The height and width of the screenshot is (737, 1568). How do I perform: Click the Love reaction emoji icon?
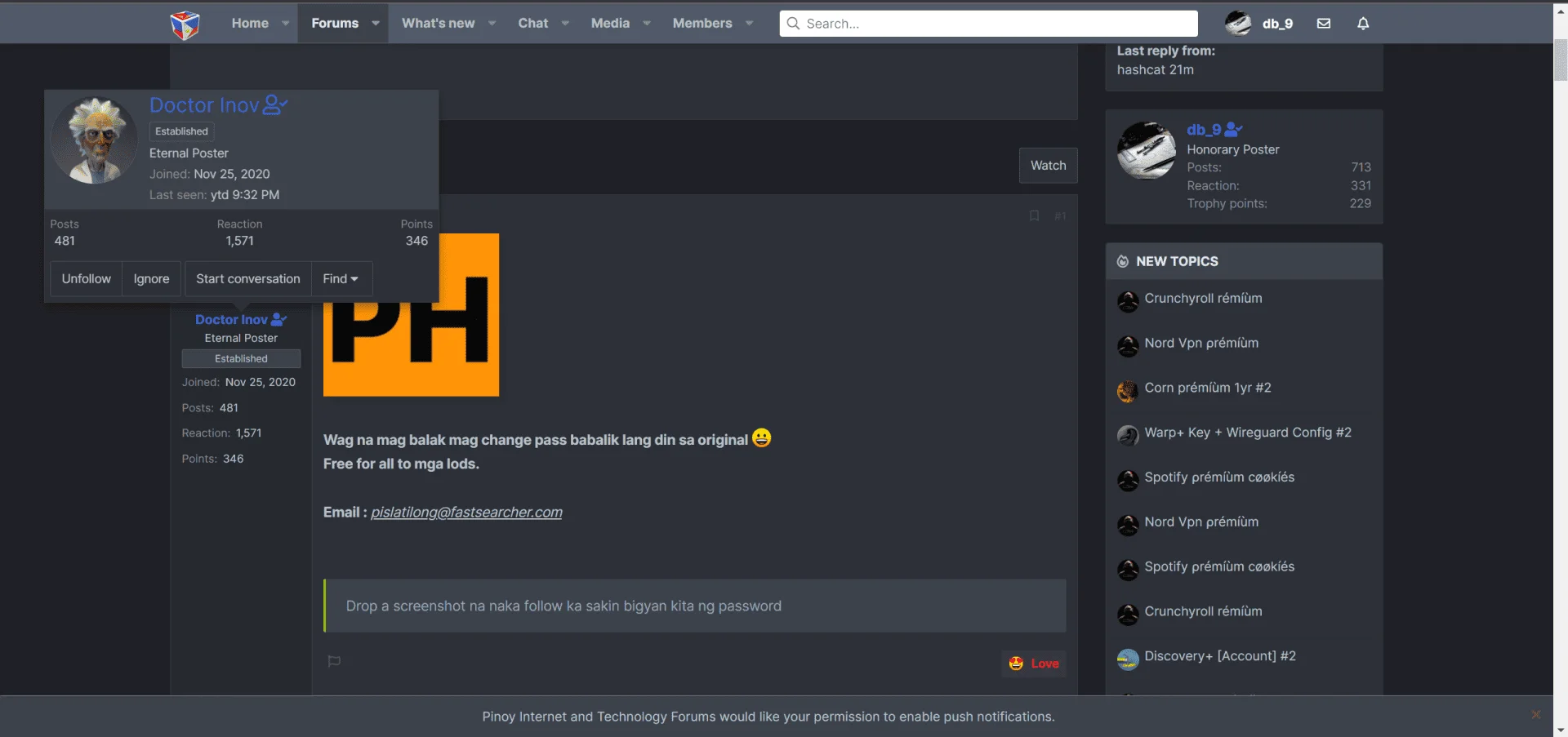pos(1016,664)
